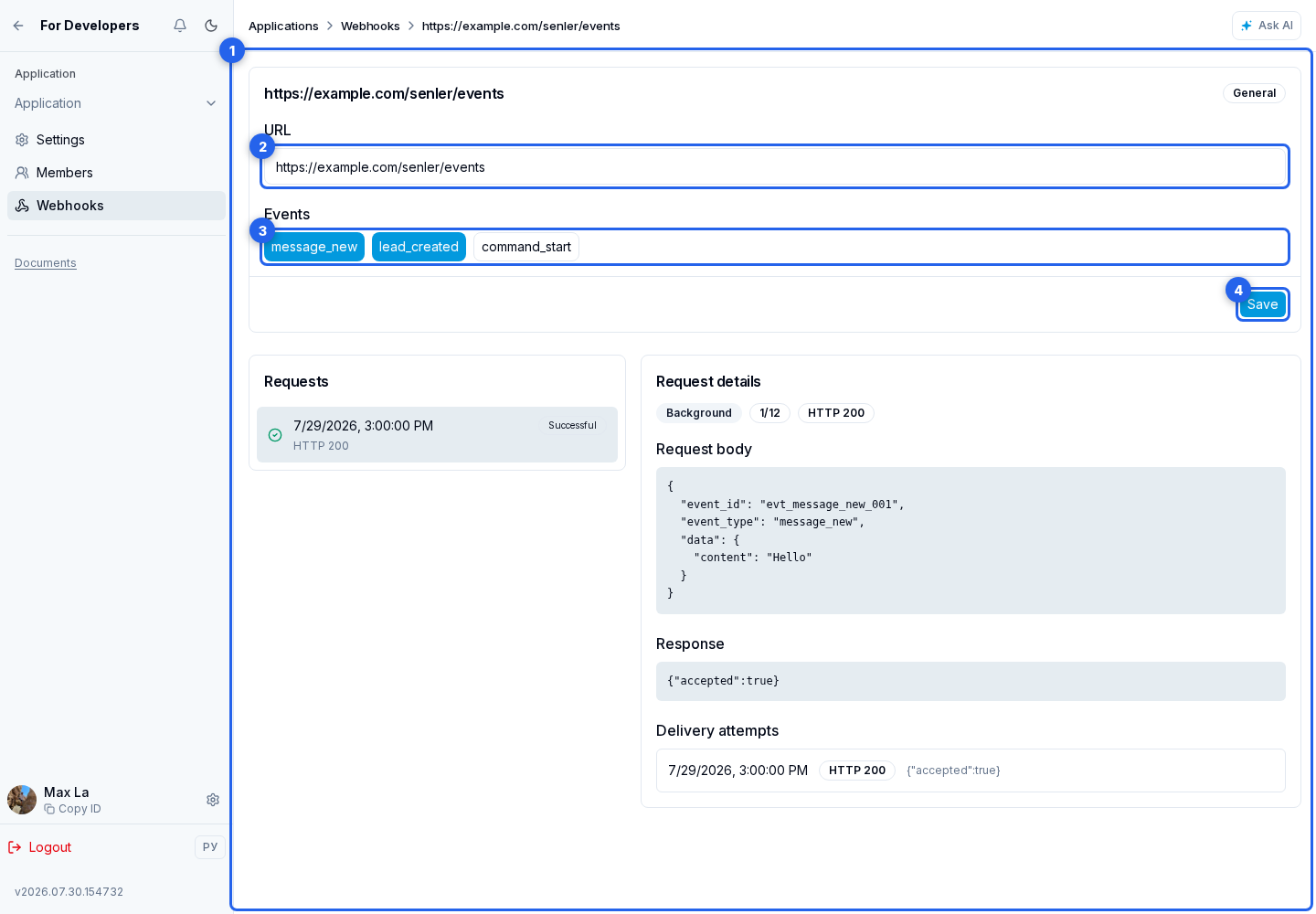Image resolution: width=1316 pixels, height=914 pixels.
Task: Click the request body JSON code block
Action: [971, 540]
